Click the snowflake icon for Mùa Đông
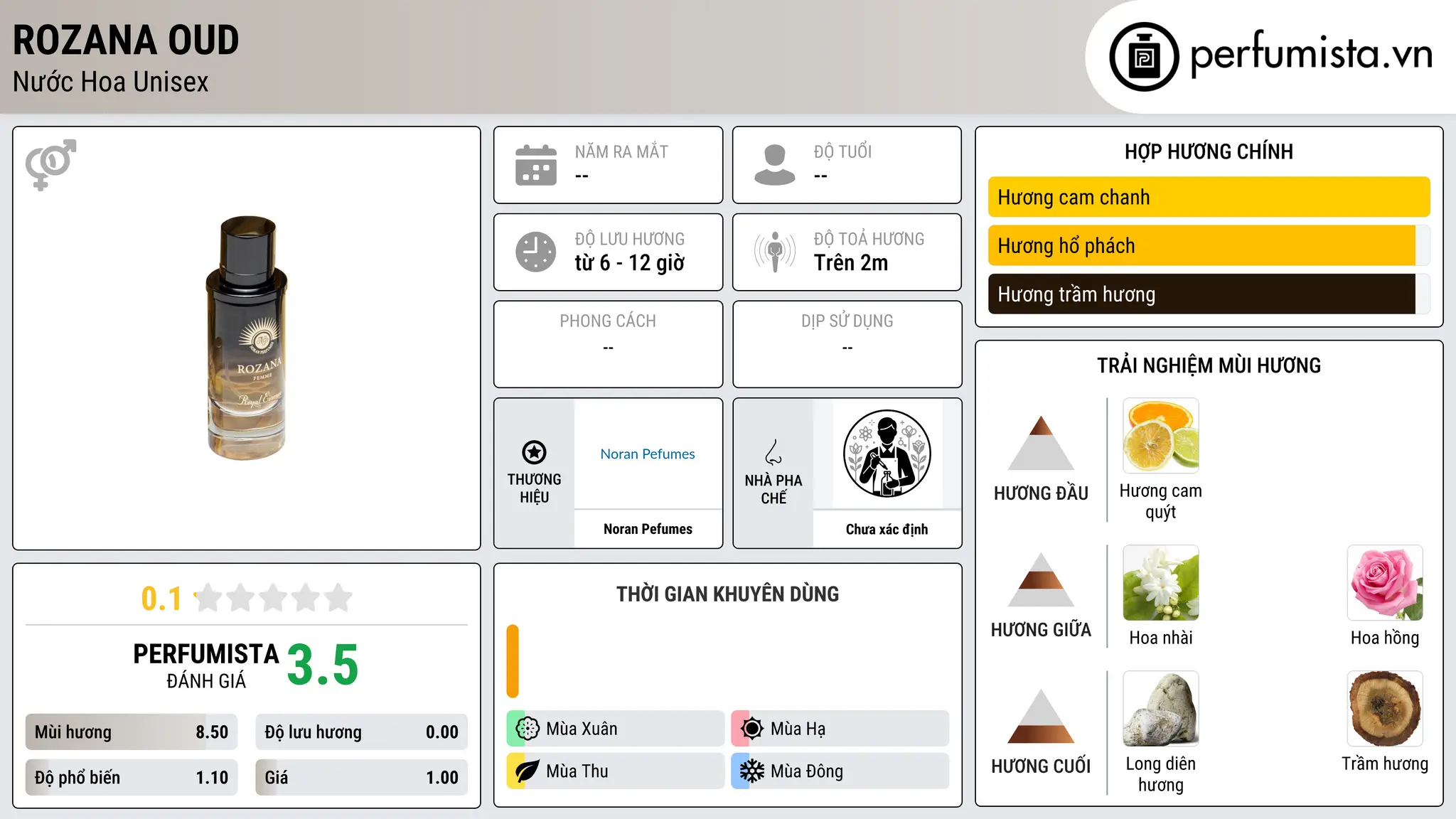The image size is (1456, 819). [x=752, y=771]
